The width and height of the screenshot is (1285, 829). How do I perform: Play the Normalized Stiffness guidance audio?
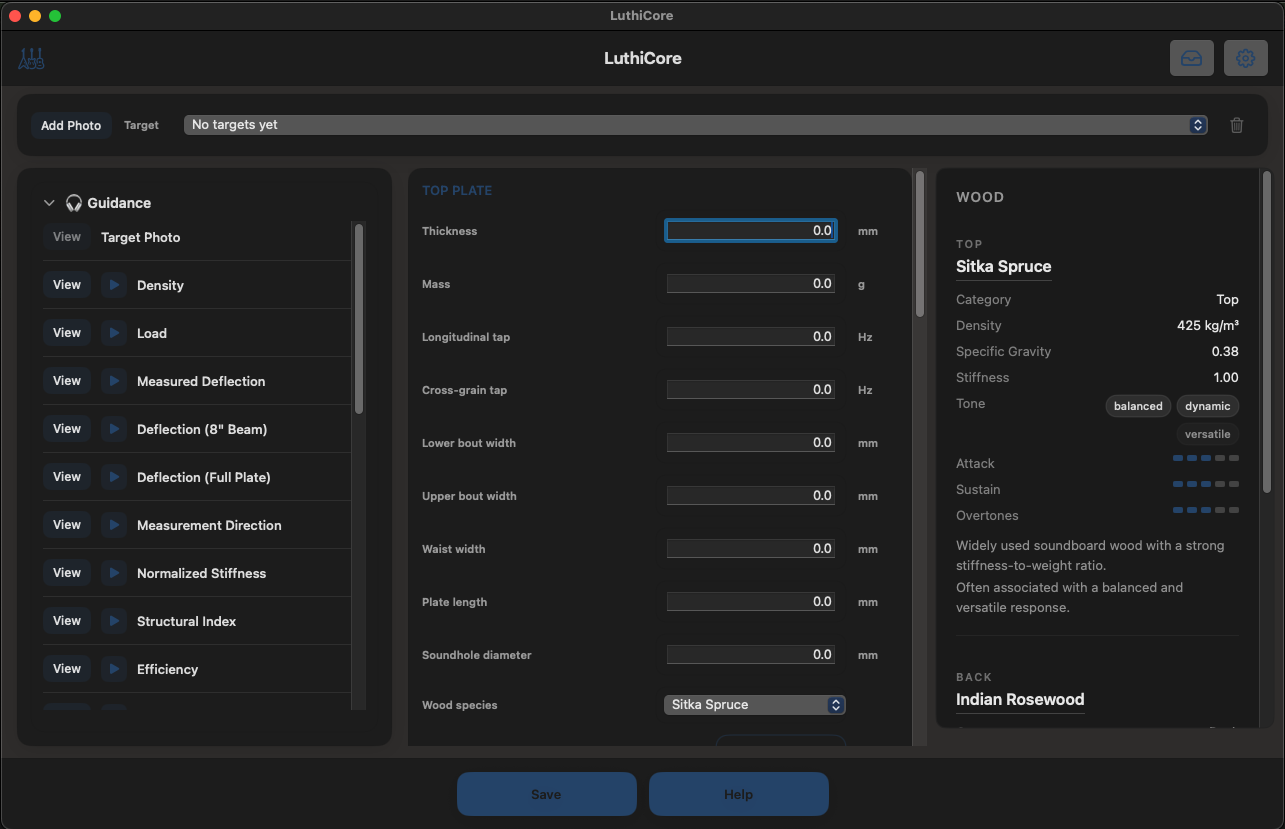coord(114,573)
